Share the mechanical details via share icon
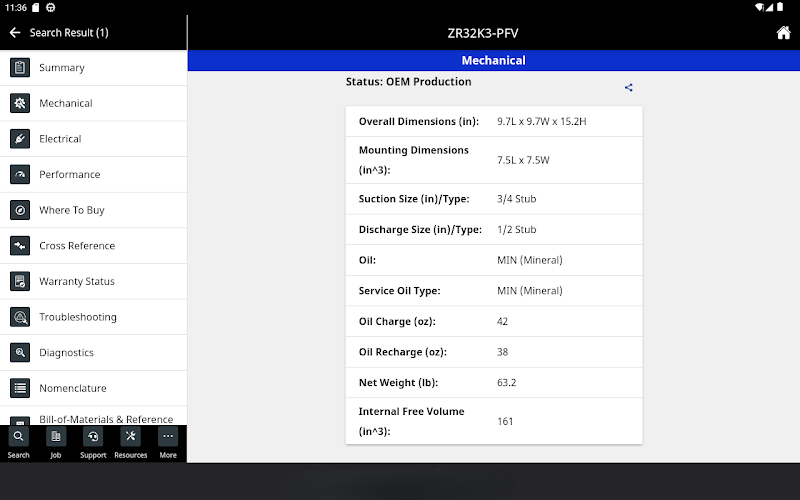Screen dimensions: 800x500 tap(629, 88)
